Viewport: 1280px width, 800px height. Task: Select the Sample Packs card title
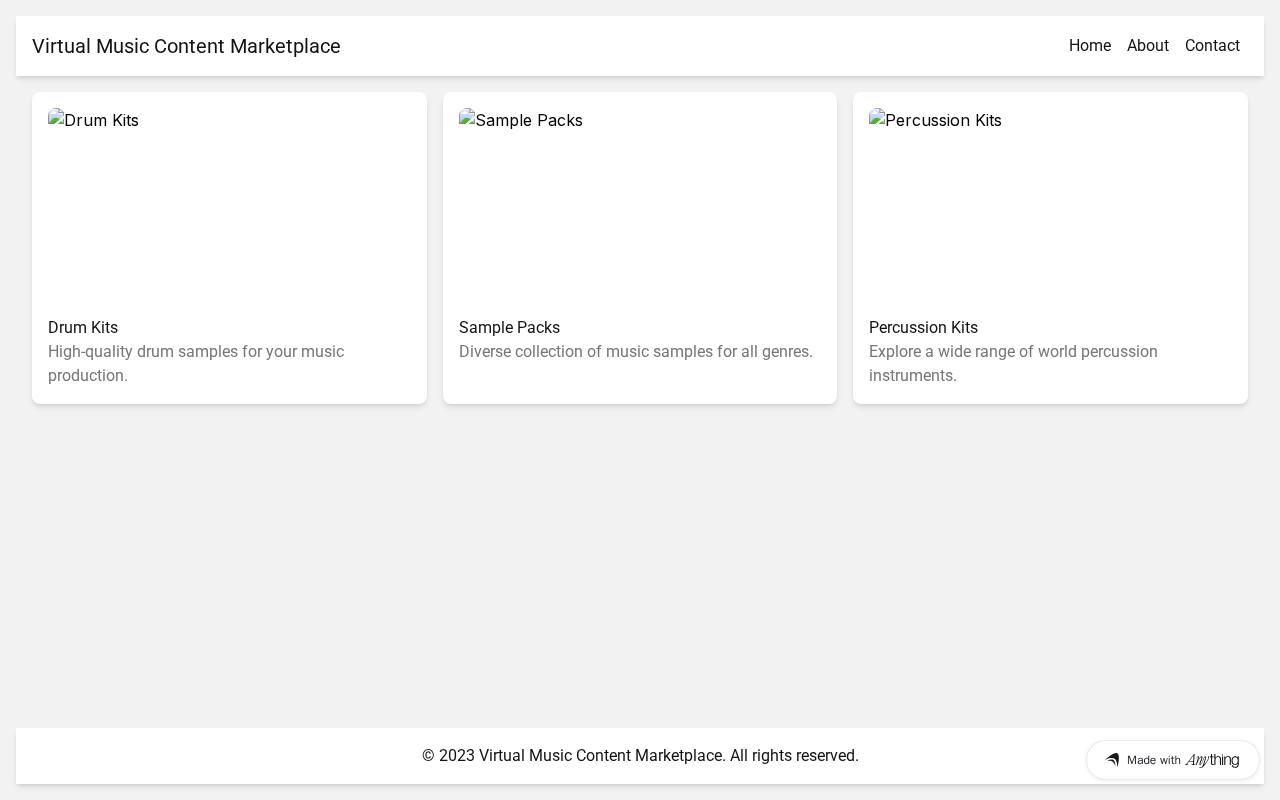point(509,327)
